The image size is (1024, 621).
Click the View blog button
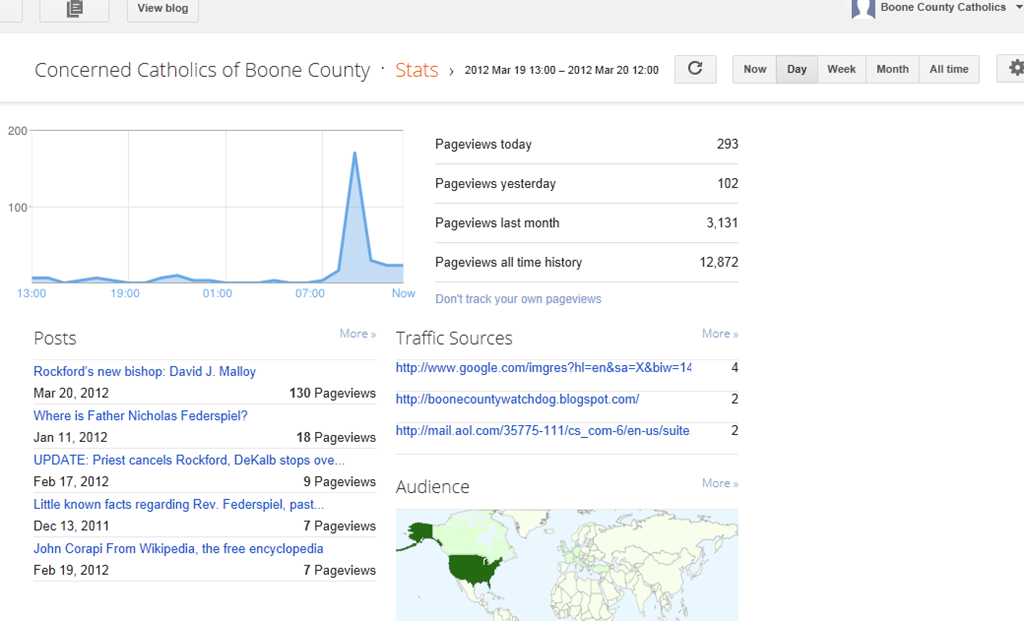163,9
